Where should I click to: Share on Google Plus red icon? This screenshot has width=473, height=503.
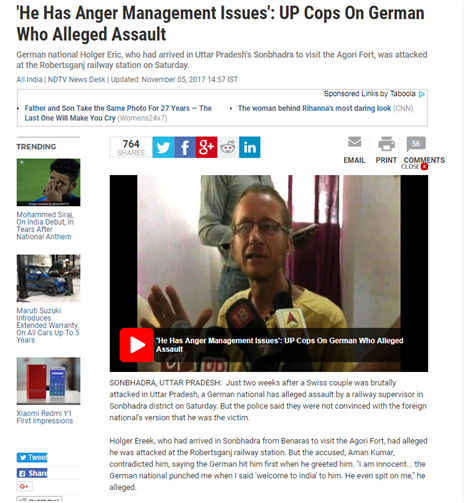tap(206, 147)
